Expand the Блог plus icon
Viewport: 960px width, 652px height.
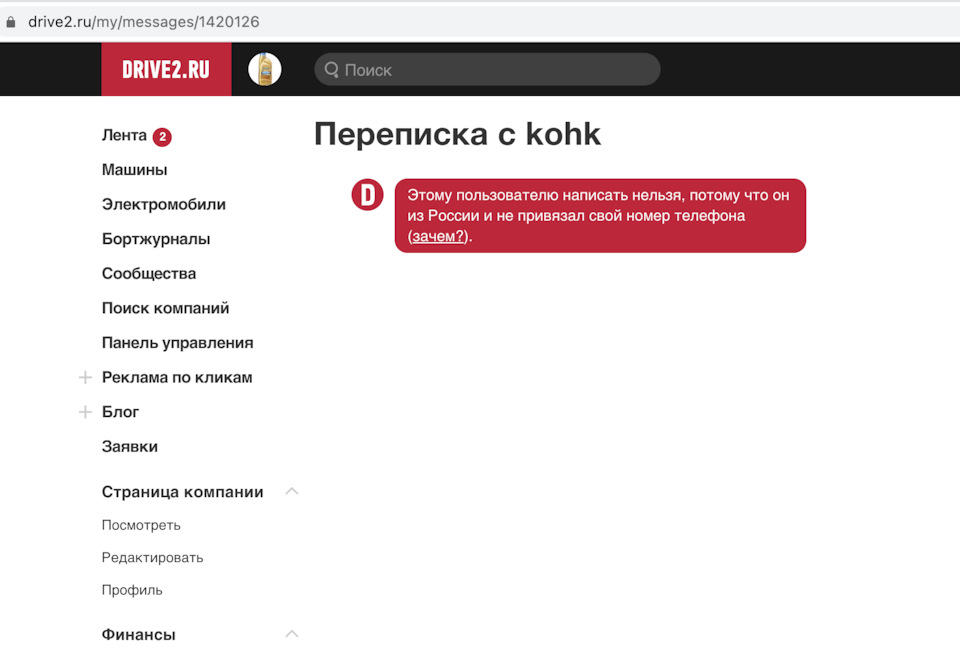tap(85, 412)
